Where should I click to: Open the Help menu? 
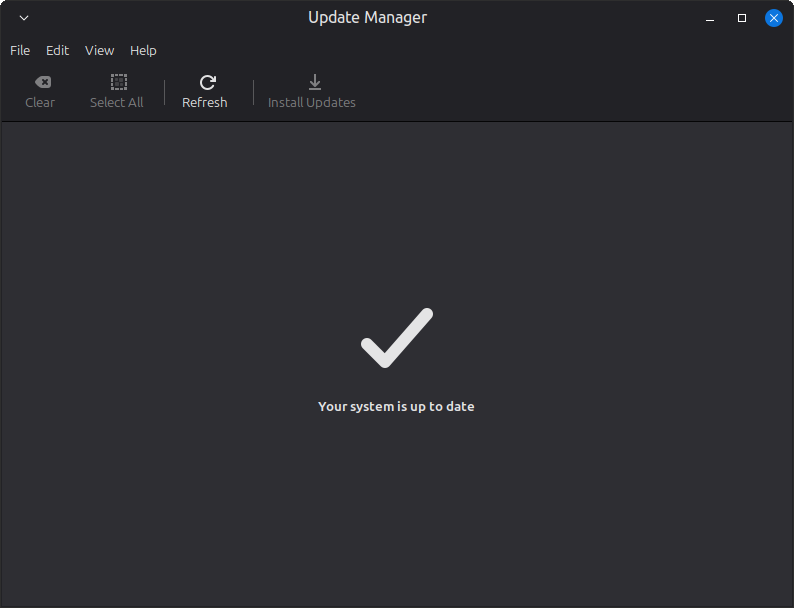(143, 51)
